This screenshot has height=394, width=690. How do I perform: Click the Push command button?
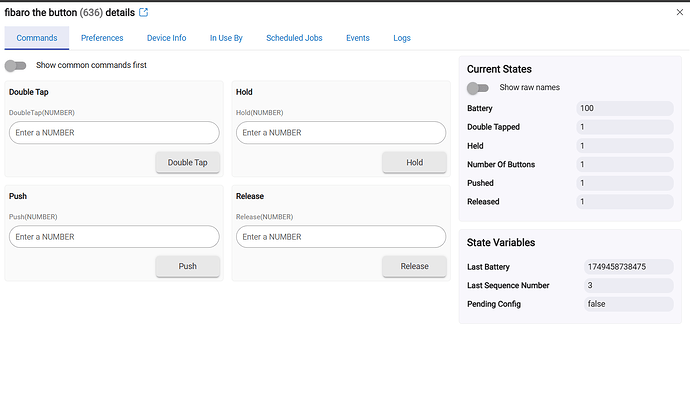(x=187, y=266)
